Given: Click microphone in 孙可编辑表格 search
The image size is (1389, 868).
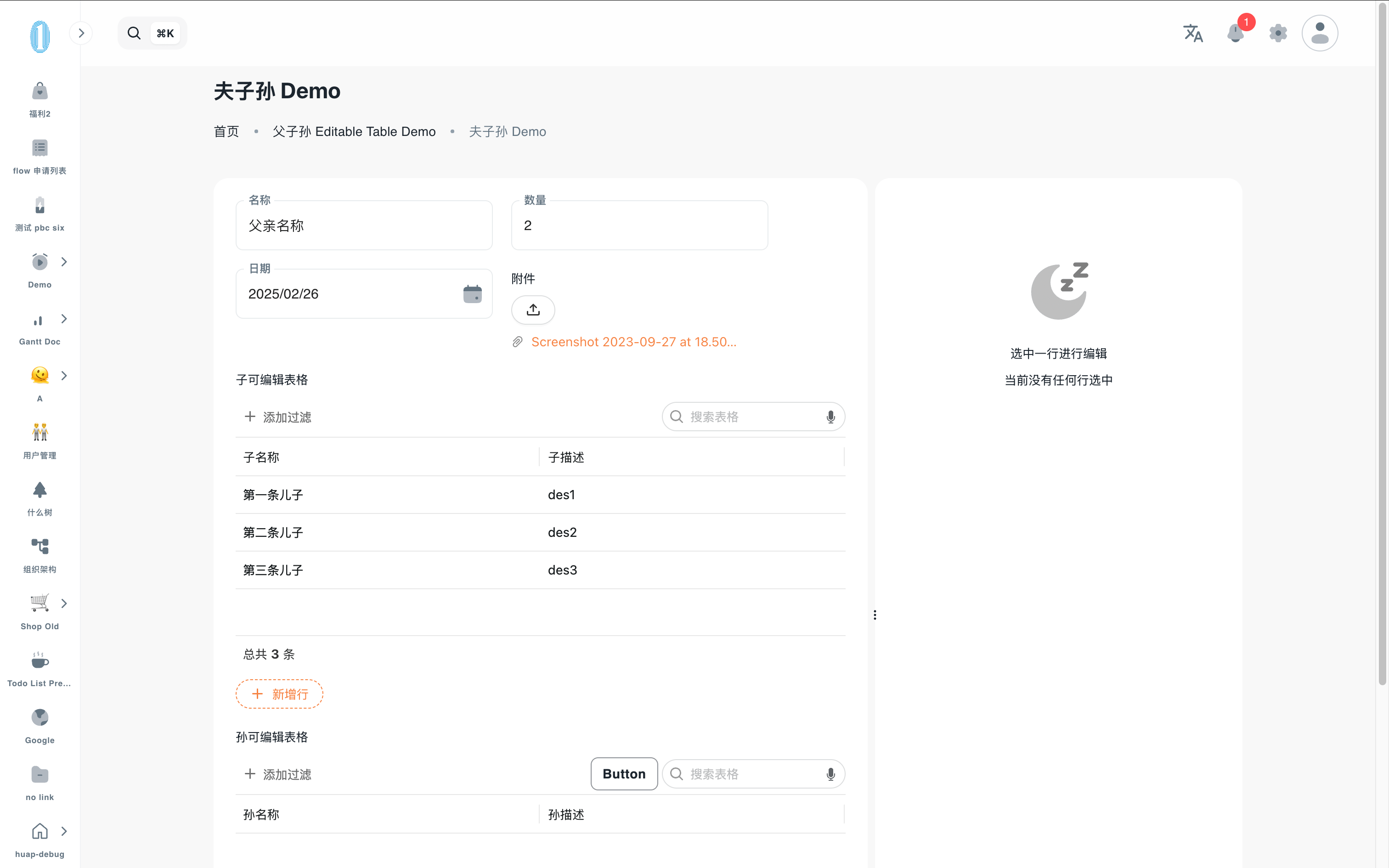Looking at the screenshot, I should 830,774.
